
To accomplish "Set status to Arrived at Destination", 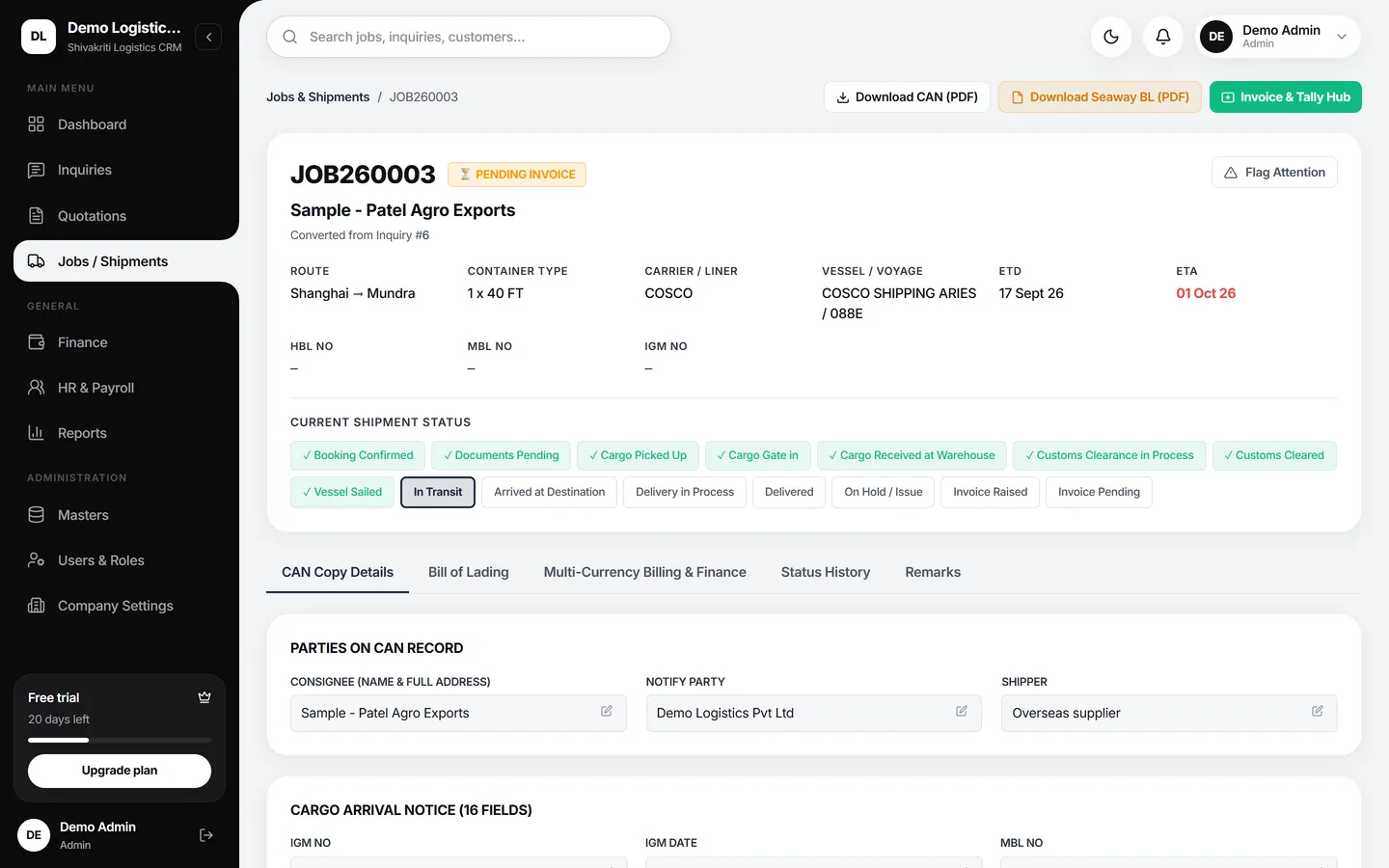I will point(549,492).
